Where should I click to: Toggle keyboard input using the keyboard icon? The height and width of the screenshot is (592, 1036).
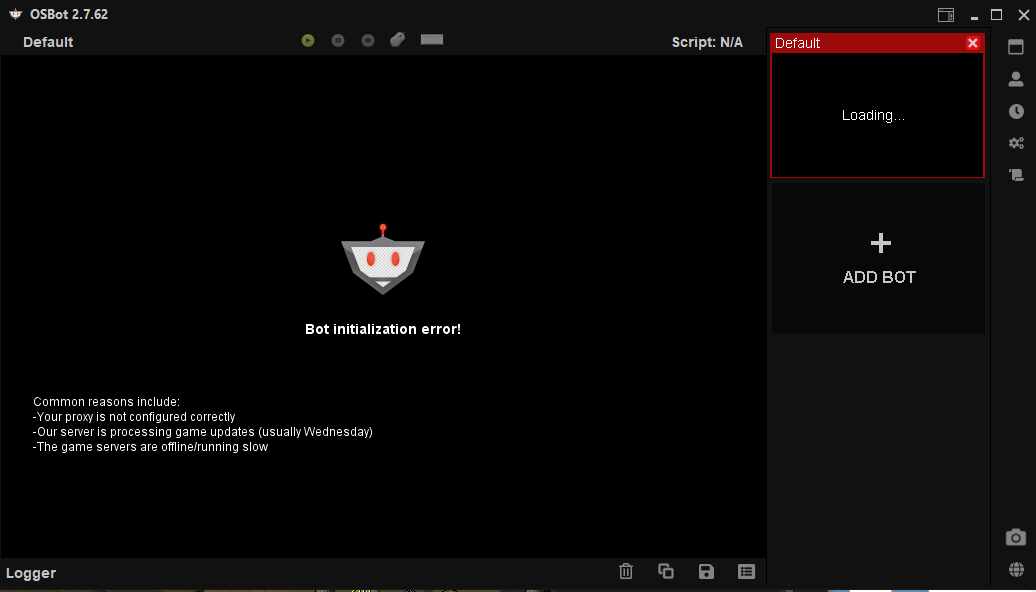coord(431,40)
